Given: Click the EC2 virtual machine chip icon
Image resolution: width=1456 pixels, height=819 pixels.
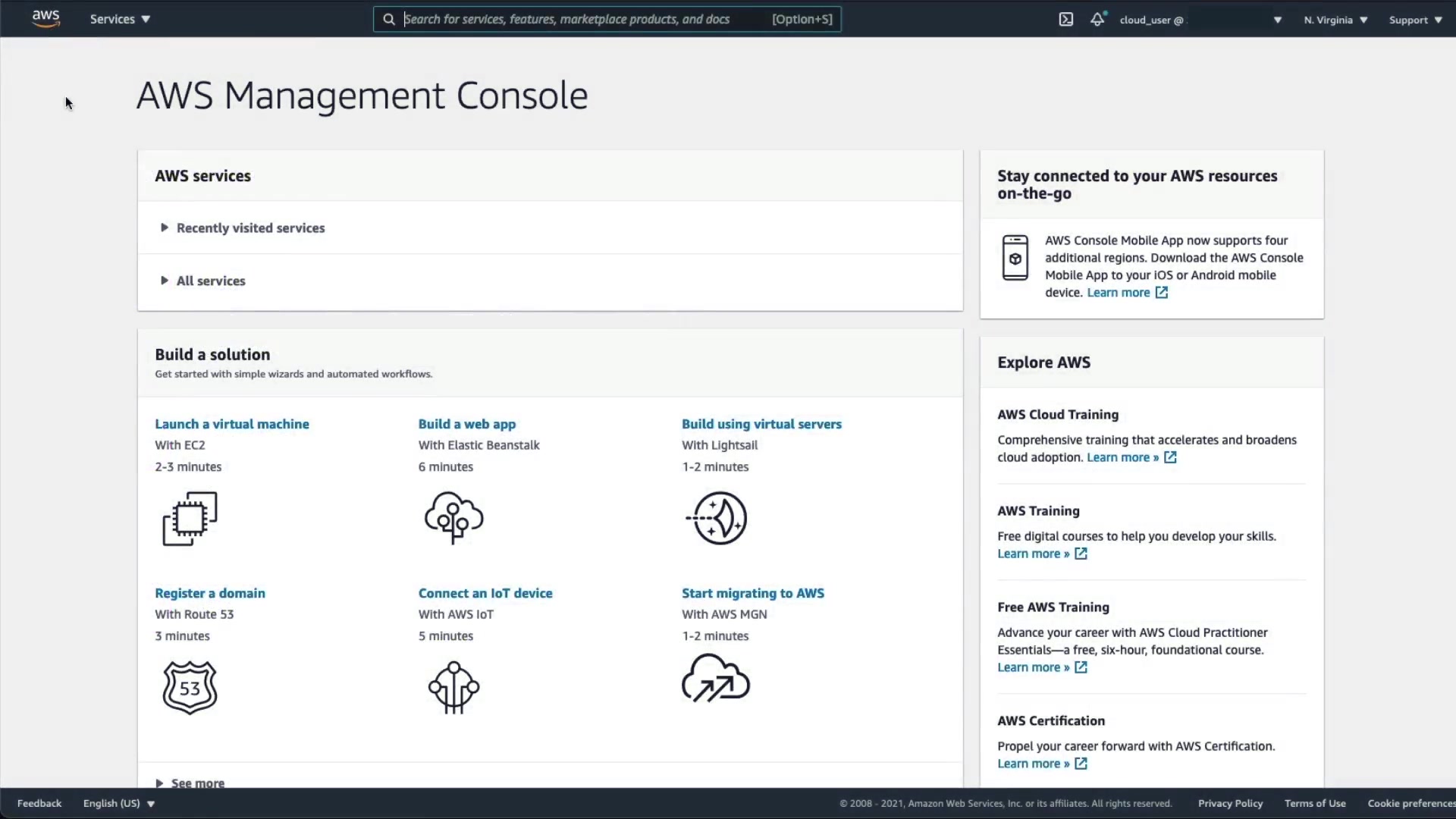Looking at the screenshot, I should (x=190, y=519).
